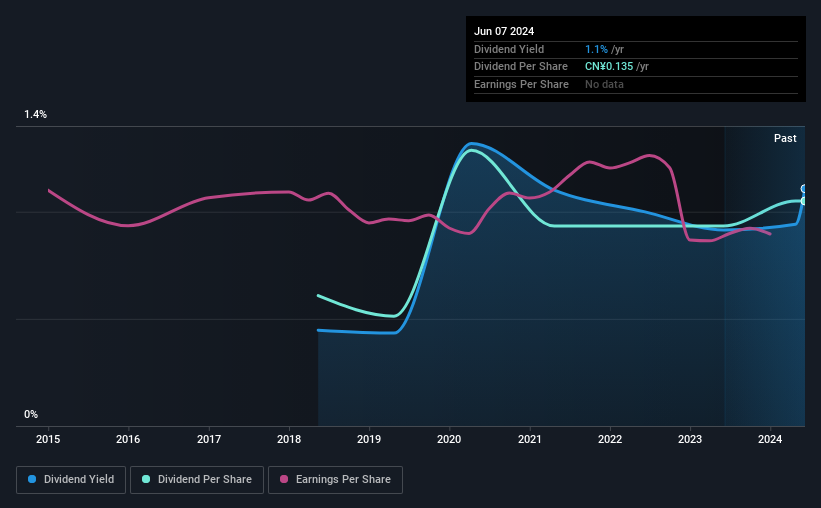Toggle the Dividend Per Share series
Image resolution: width=821 pixels, height=508 pixels.
pos(197,480)
